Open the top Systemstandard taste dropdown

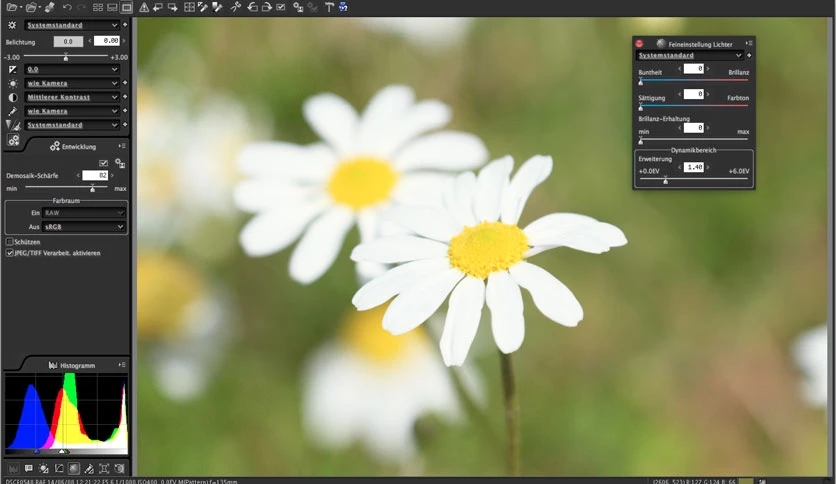71,25
